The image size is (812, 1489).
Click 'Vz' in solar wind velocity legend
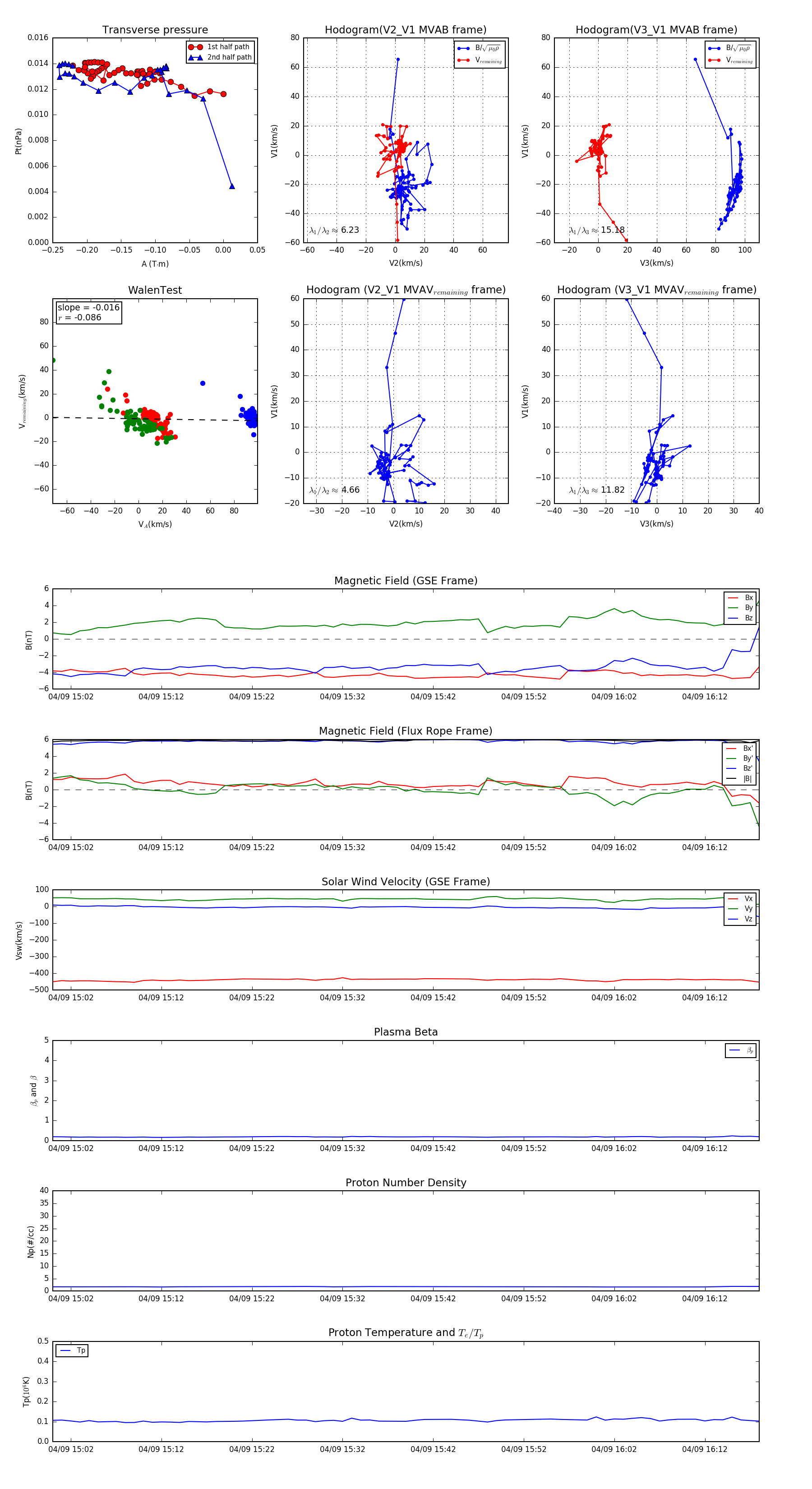point(748,919)
